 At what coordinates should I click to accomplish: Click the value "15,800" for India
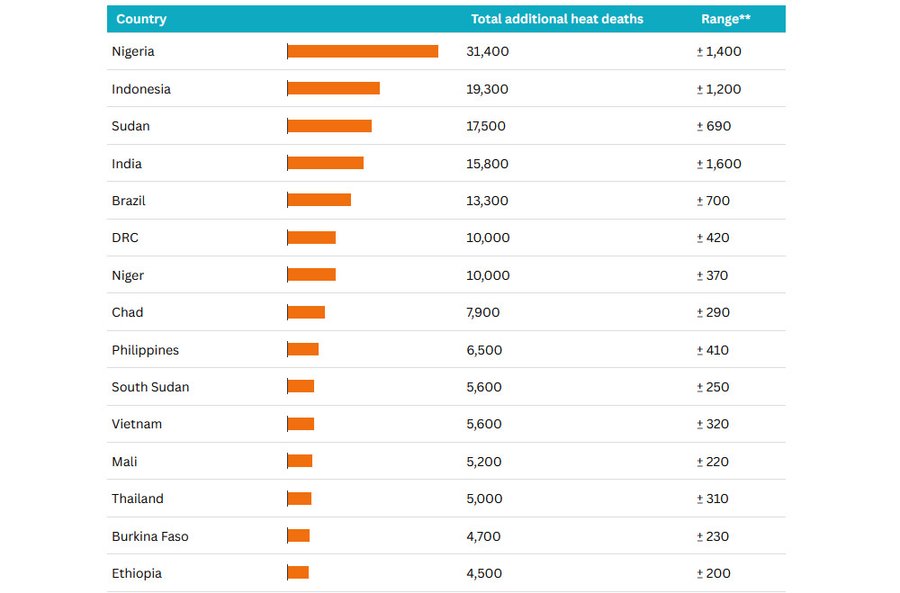(x=487, y=164)
